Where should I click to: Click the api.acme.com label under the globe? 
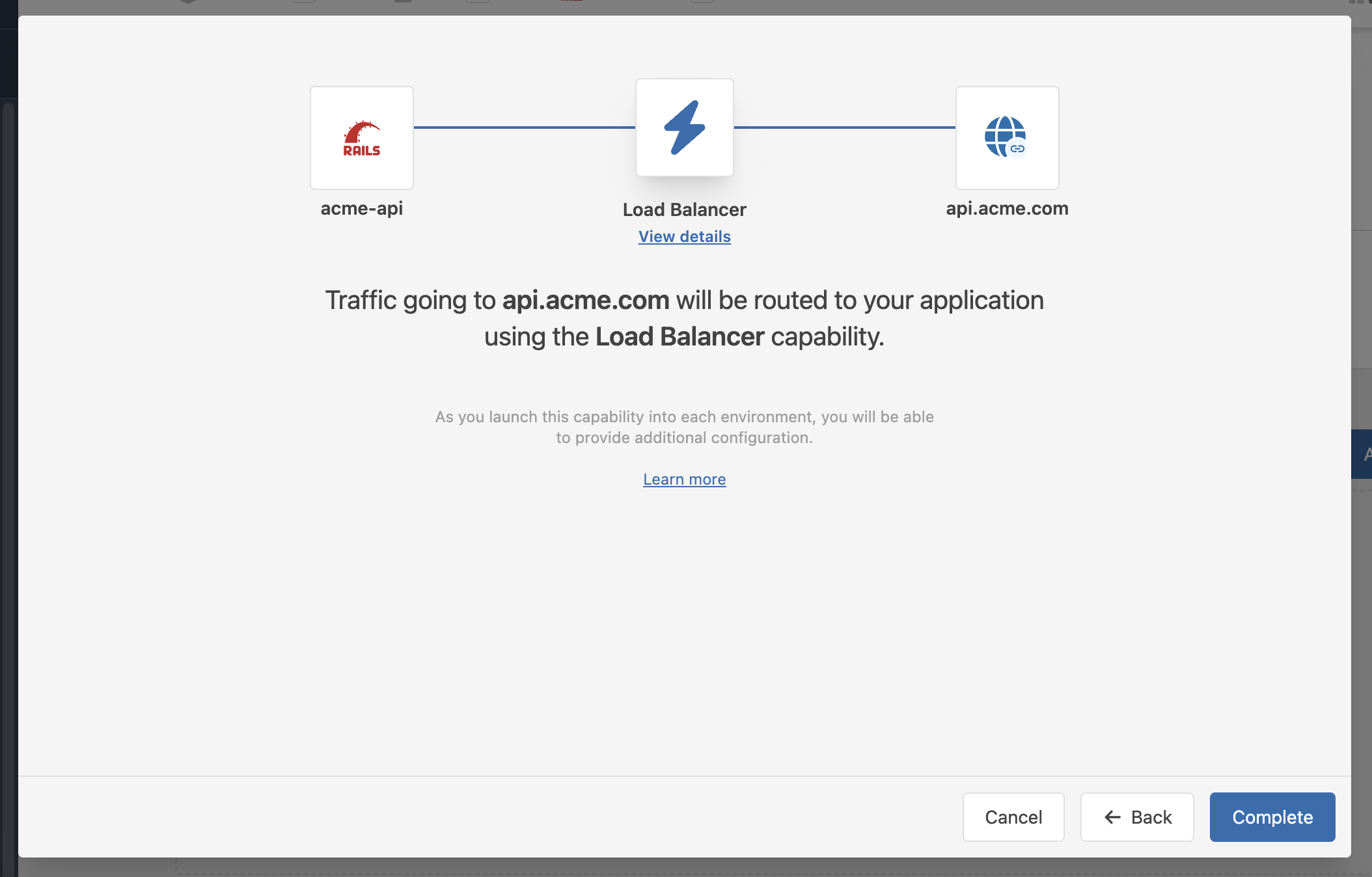coord(1007,208)
